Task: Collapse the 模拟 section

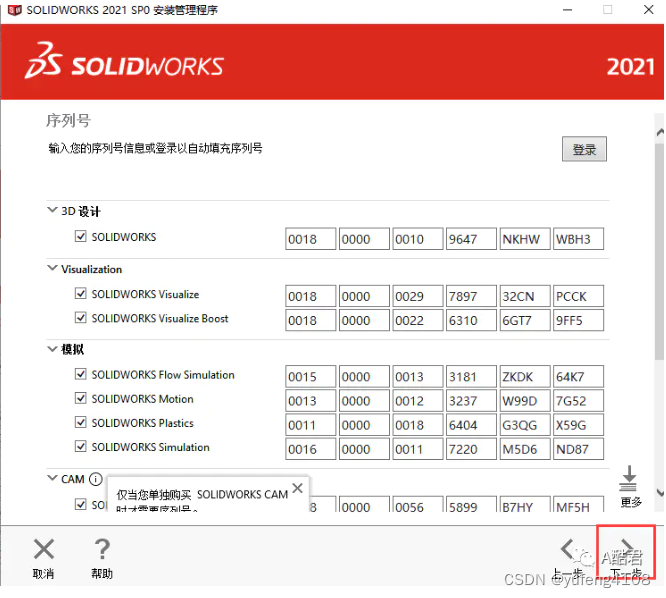Action: coord(52,349)
